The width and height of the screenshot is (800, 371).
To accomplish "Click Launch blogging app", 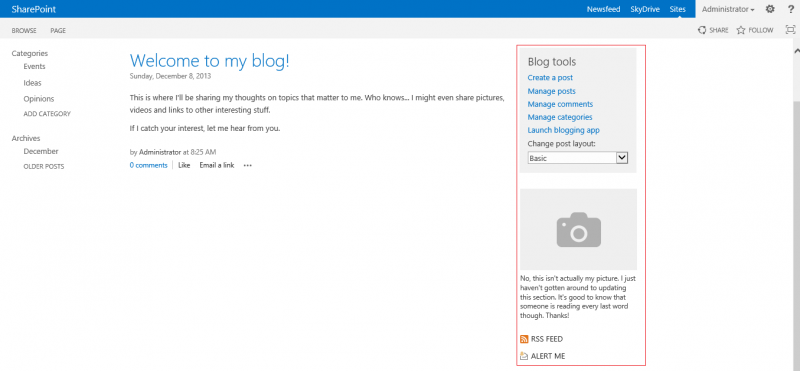I will pyautogui.click(x=563, y=130).
